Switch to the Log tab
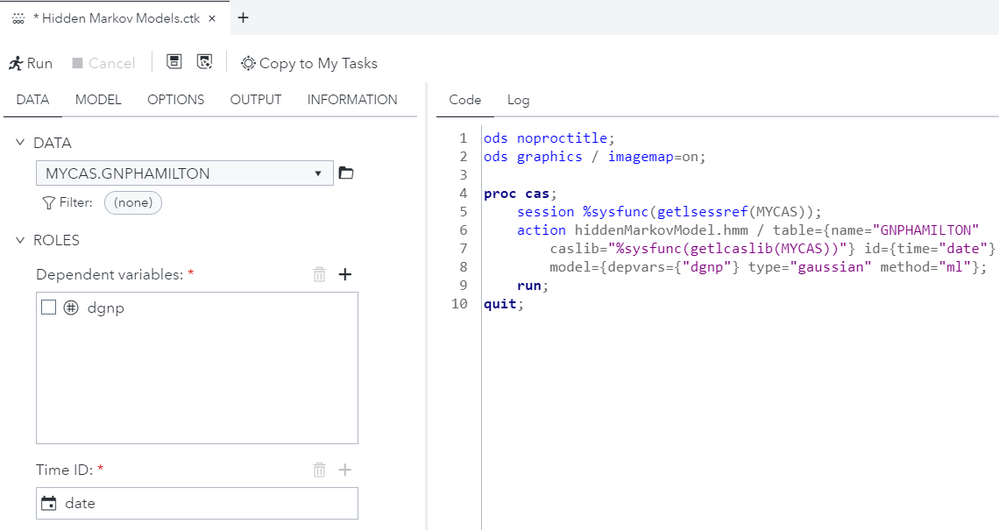This screenshot has width=999, height=530. pyautogui.click(x=518, y=100)
